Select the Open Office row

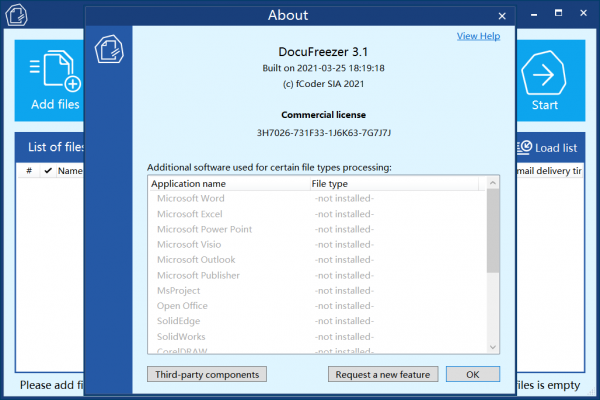point(317,306)
